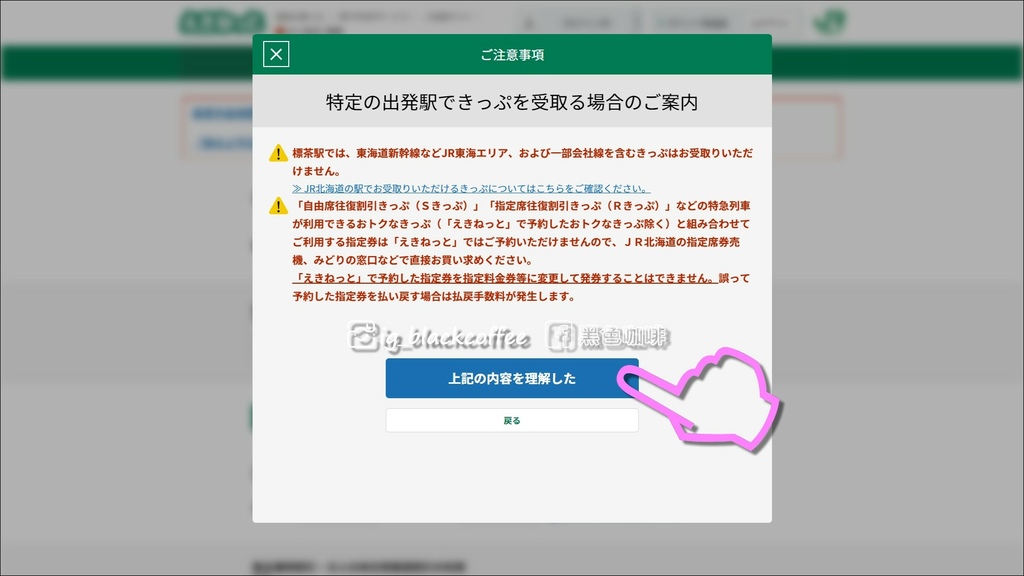Image resolution: width=1024 pixels, height=576 pixels.
Task: Expand the ≫ chevron before the JR北海道 link
Action: point(297,188)
